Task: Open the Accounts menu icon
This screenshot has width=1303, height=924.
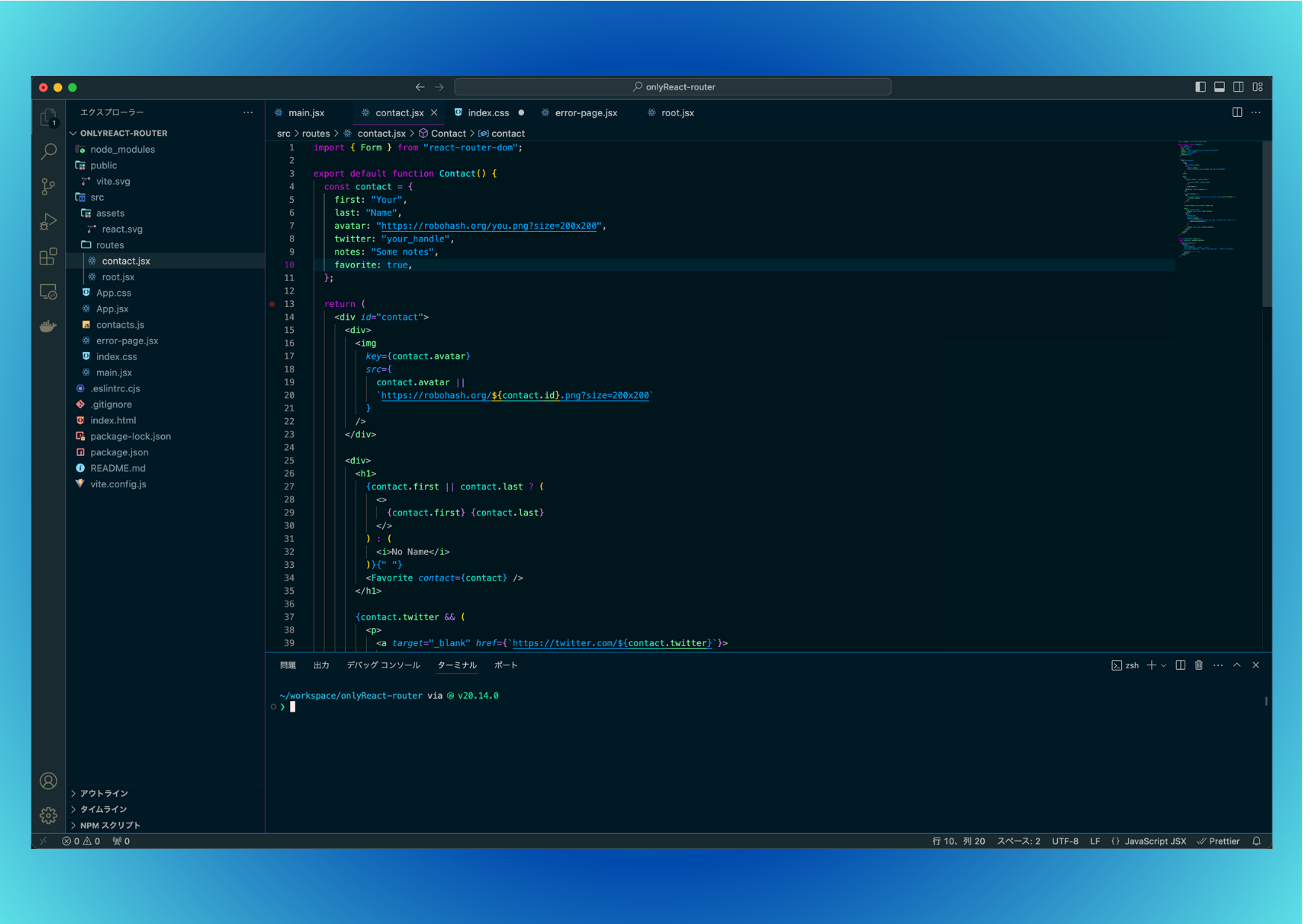Action: pos(48,781)
